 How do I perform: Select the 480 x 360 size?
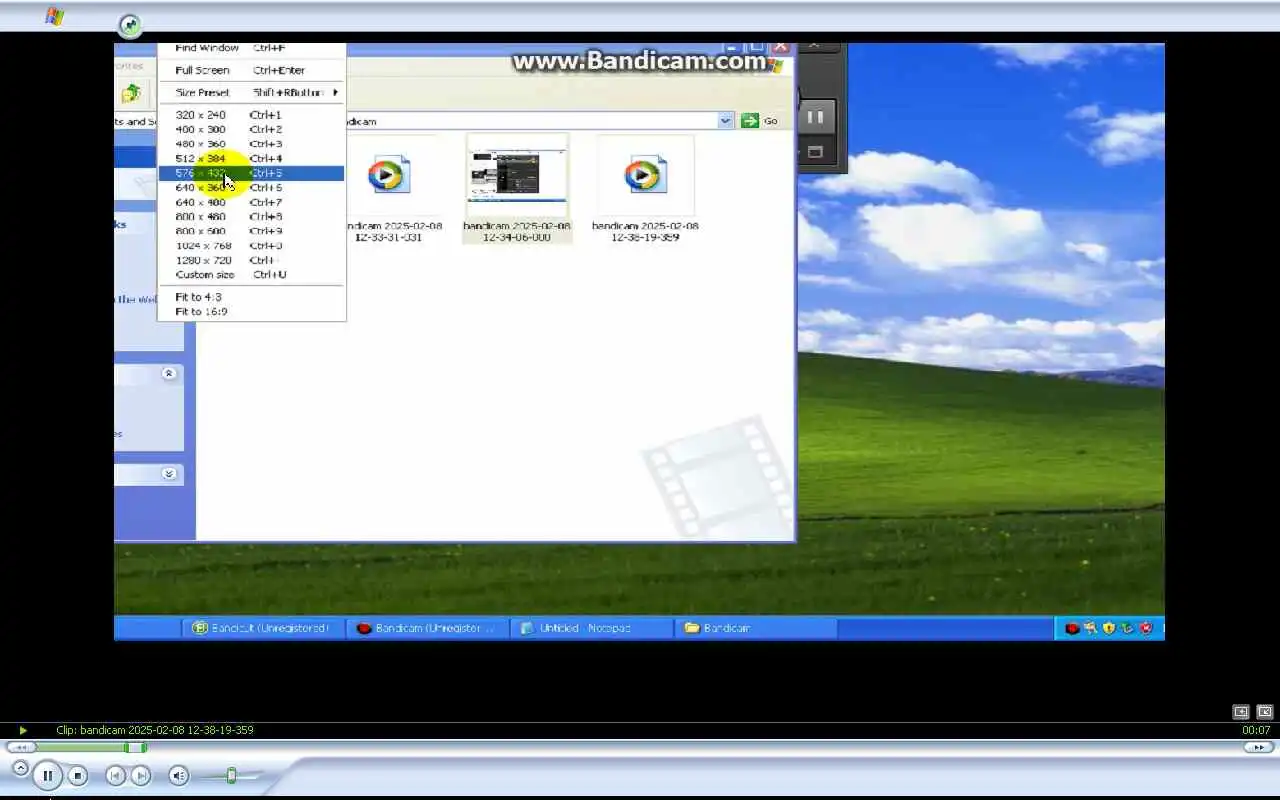251,144
